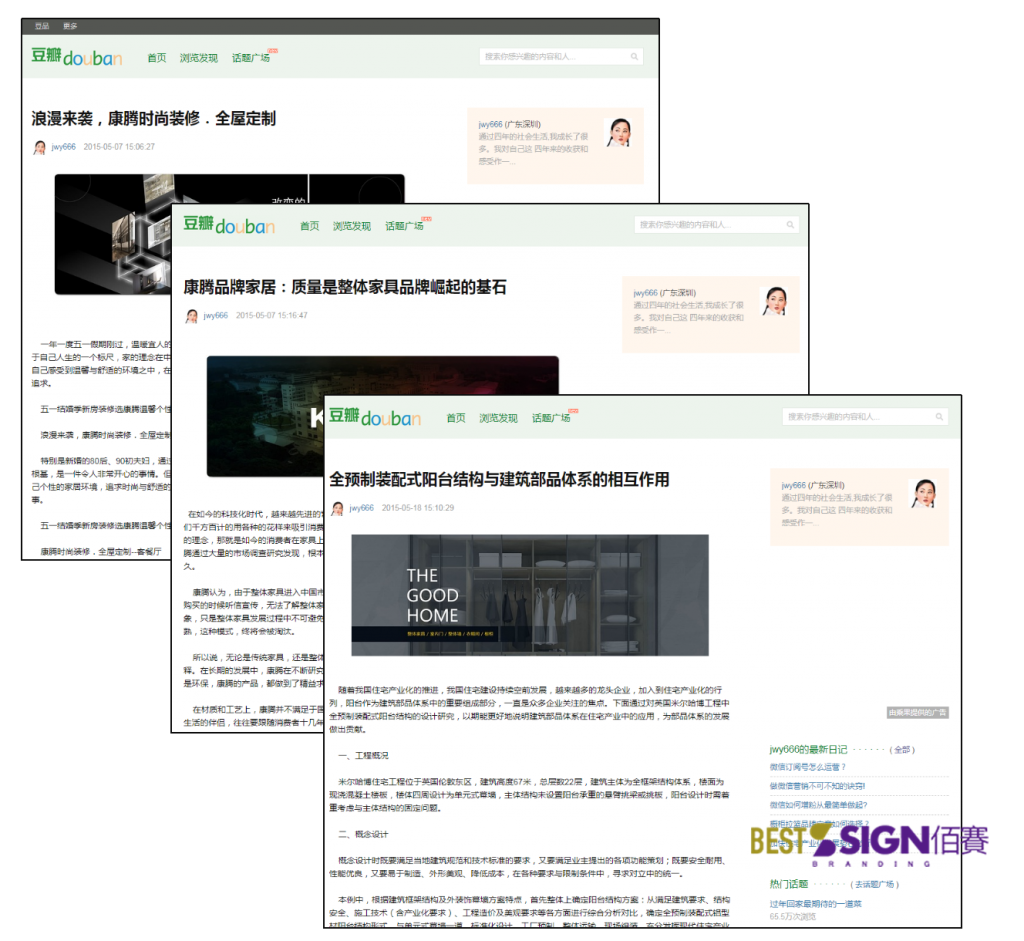
Task: Click search magnifier icon in front window
Action: [939, 417]
